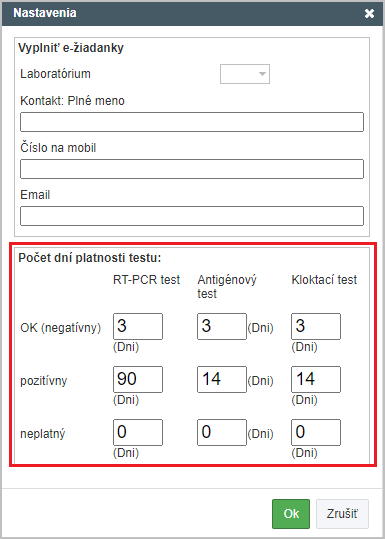
Task: Confirm settings with the green Ok button
Action: 291,514
